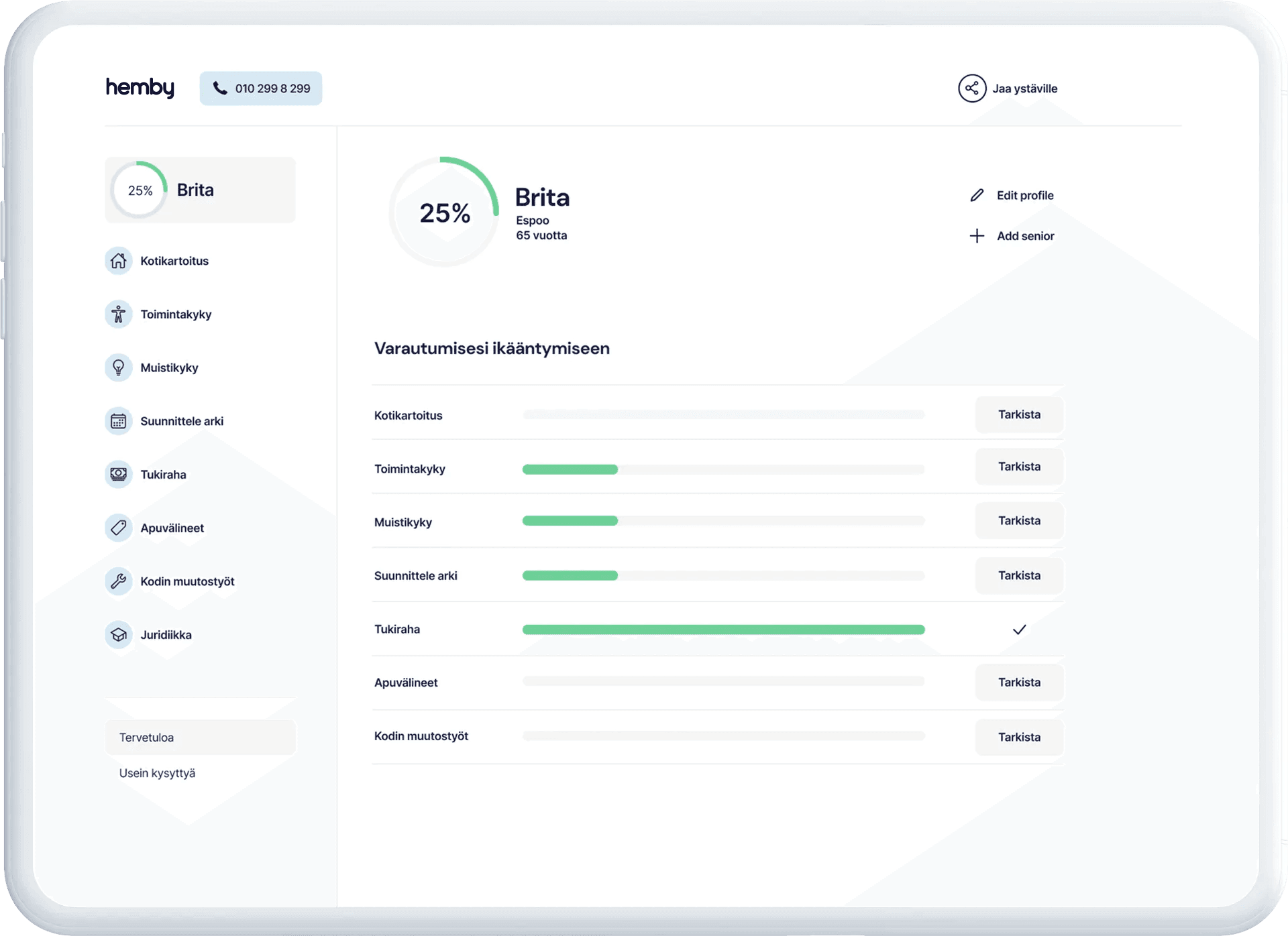Image resolution: width=1288 pixels, height=936 pixels.
Task: Click the plus icon for Add senior
Action: [x=977, y=235]
